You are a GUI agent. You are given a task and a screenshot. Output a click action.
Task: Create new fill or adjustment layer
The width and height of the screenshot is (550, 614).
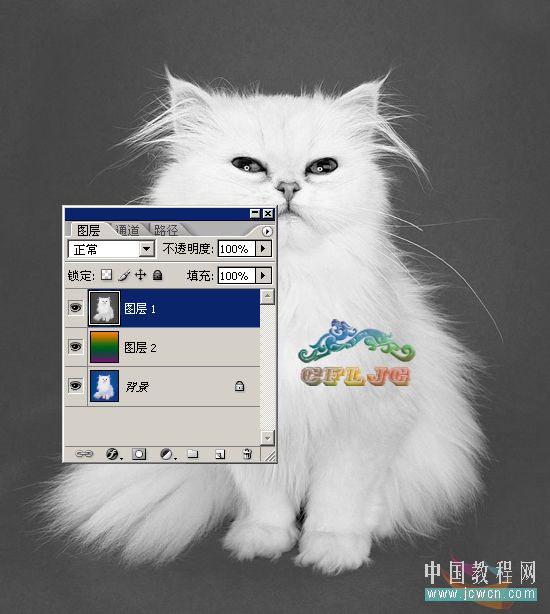[168, 454]
